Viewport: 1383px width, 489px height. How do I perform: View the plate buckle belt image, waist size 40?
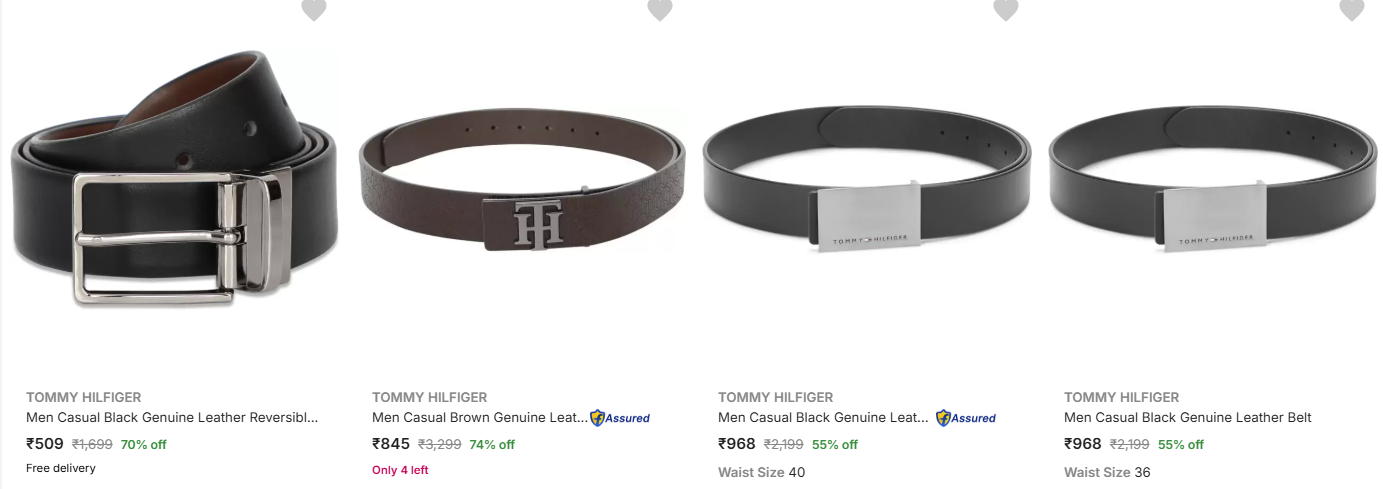tap(867, 178)
